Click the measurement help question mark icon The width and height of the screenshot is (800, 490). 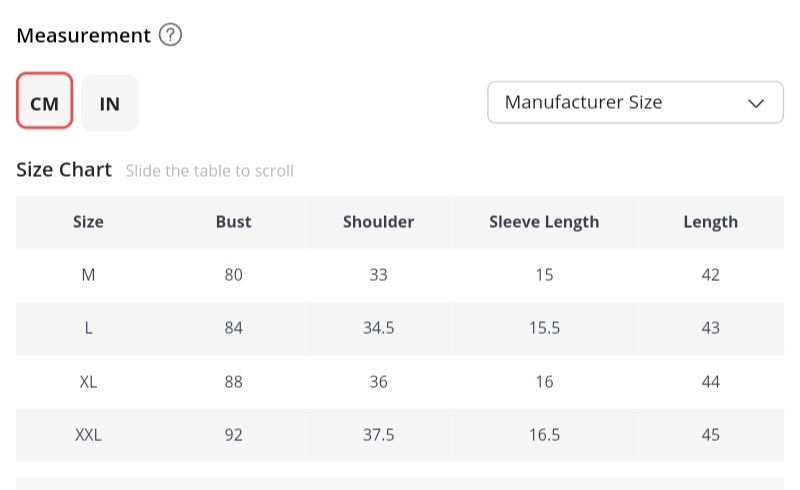pos(171,36)
